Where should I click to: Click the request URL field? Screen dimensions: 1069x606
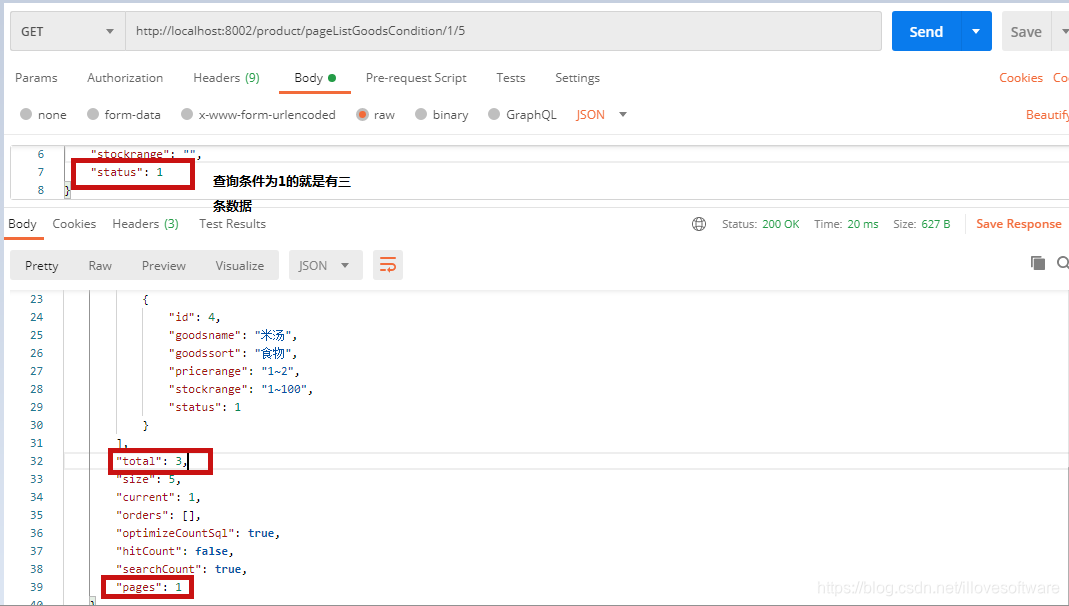click(x=503, y=31)
